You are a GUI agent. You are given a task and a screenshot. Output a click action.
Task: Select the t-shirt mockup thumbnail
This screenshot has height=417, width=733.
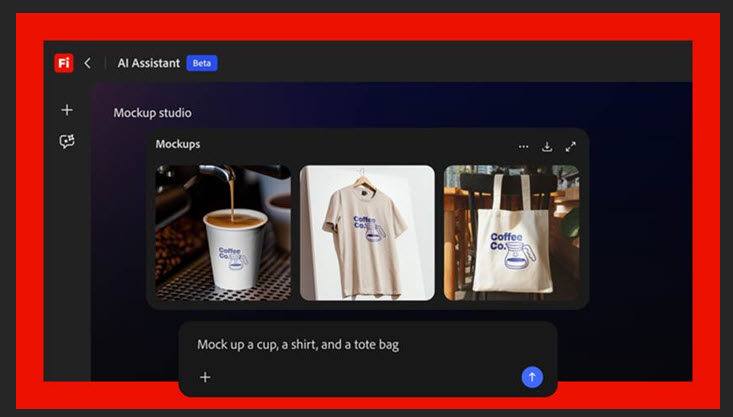pos(367,233)
